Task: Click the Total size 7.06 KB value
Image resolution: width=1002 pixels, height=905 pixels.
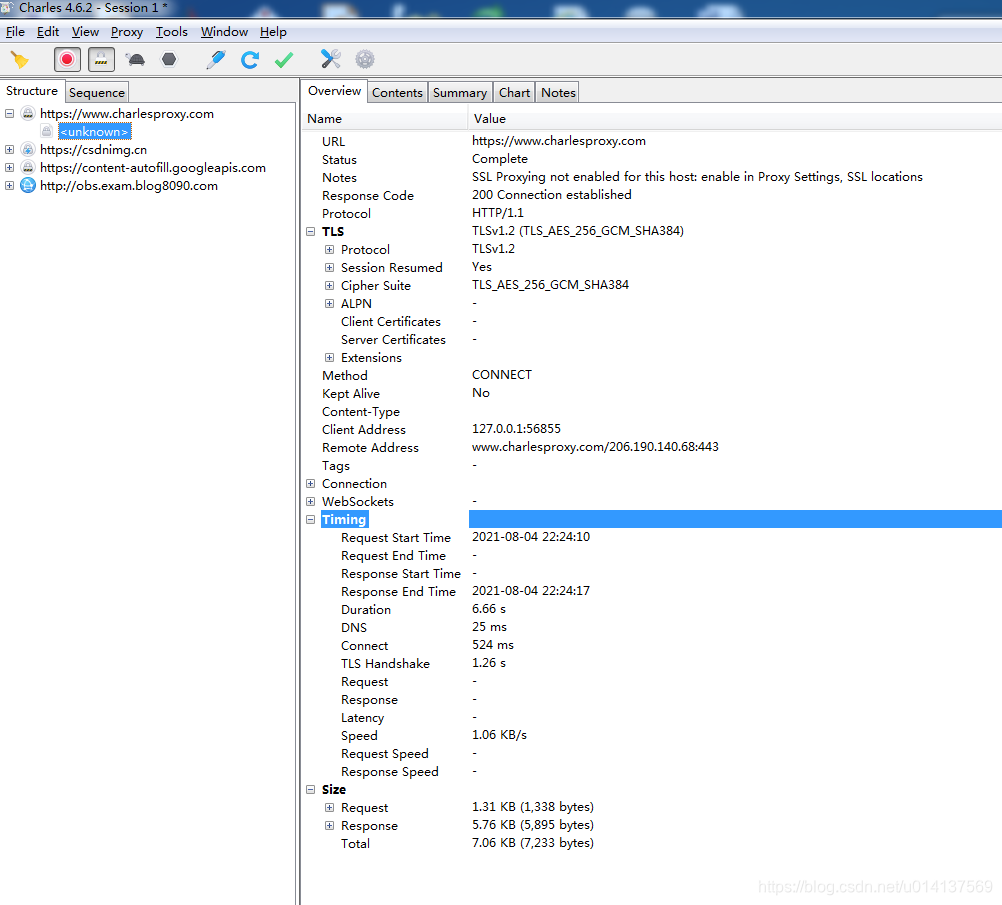Action: [x=533, y=843]
